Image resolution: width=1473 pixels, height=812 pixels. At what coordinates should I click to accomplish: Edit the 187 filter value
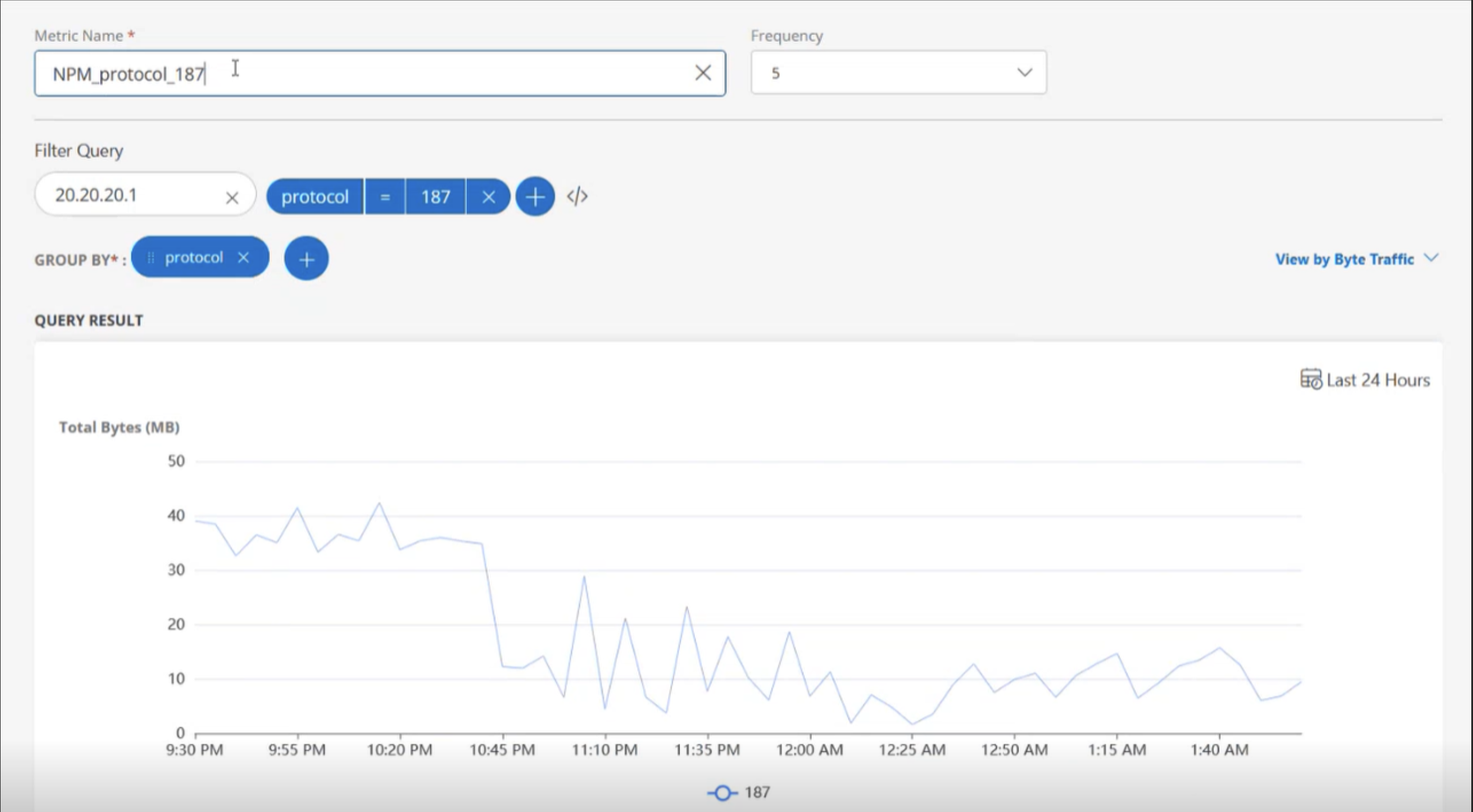435,197
